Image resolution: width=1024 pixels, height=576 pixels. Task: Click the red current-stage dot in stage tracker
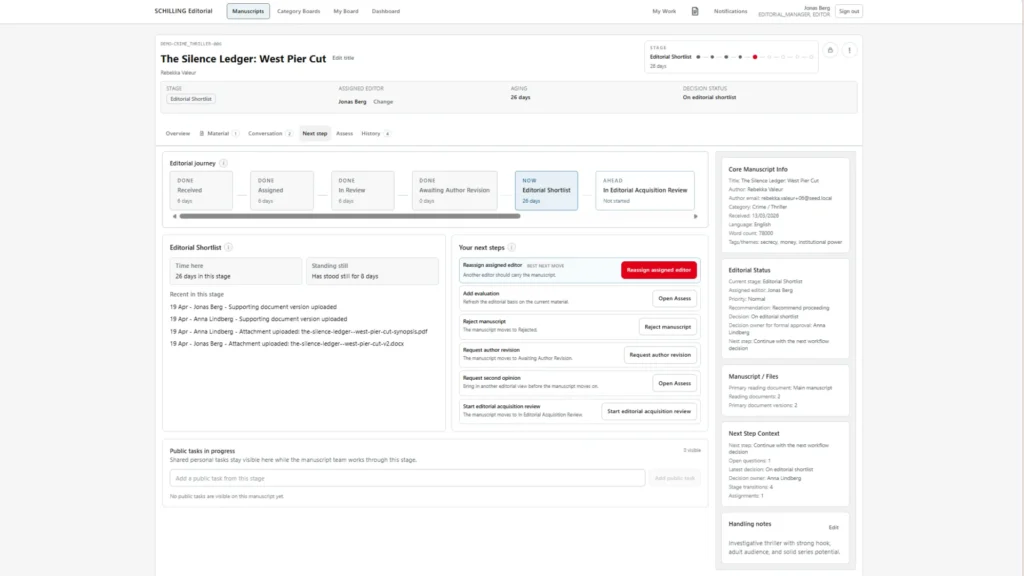(754, 57)
